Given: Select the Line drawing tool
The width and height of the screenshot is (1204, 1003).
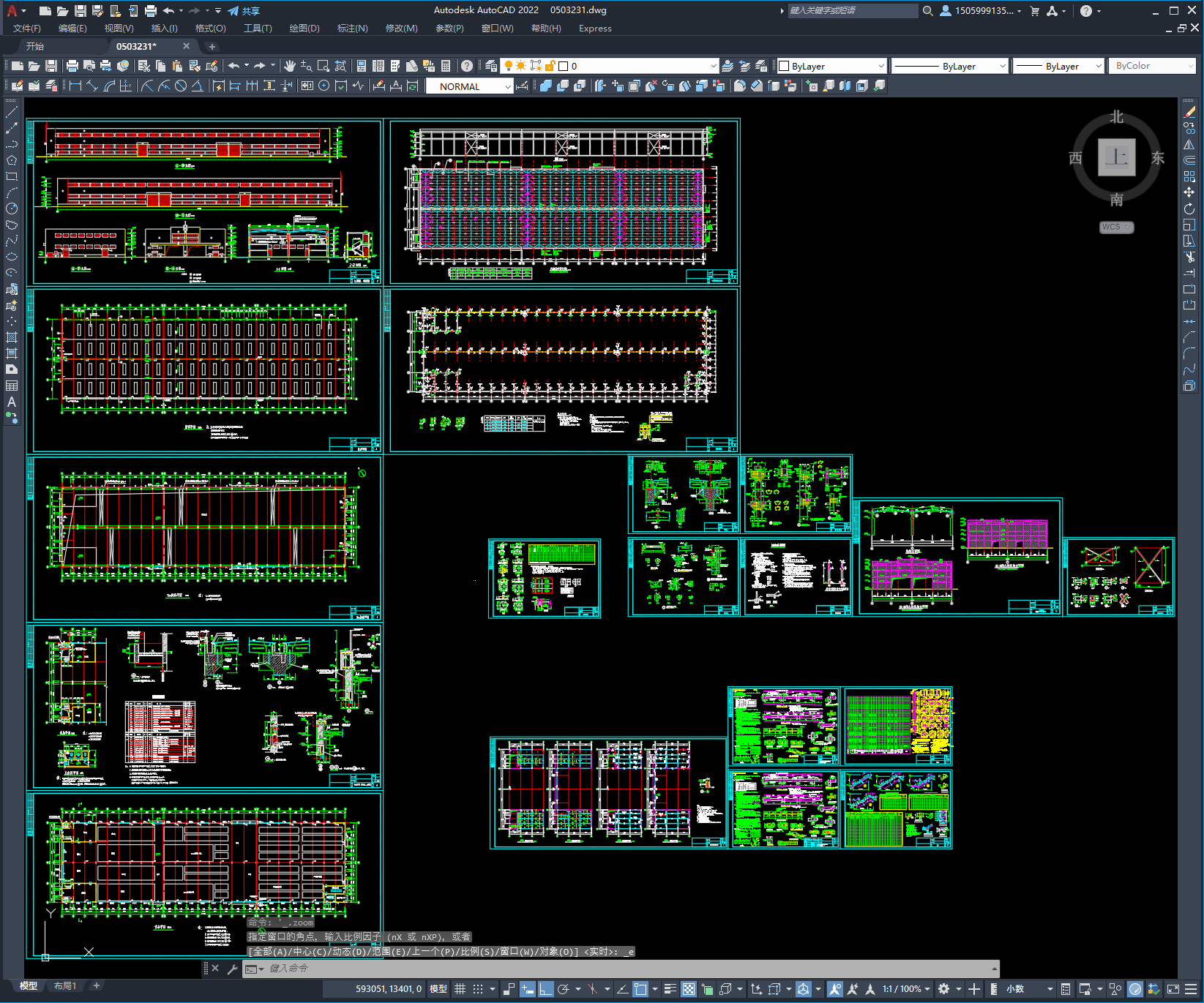Looking at the screenshot, I should [x=12, y=113].
